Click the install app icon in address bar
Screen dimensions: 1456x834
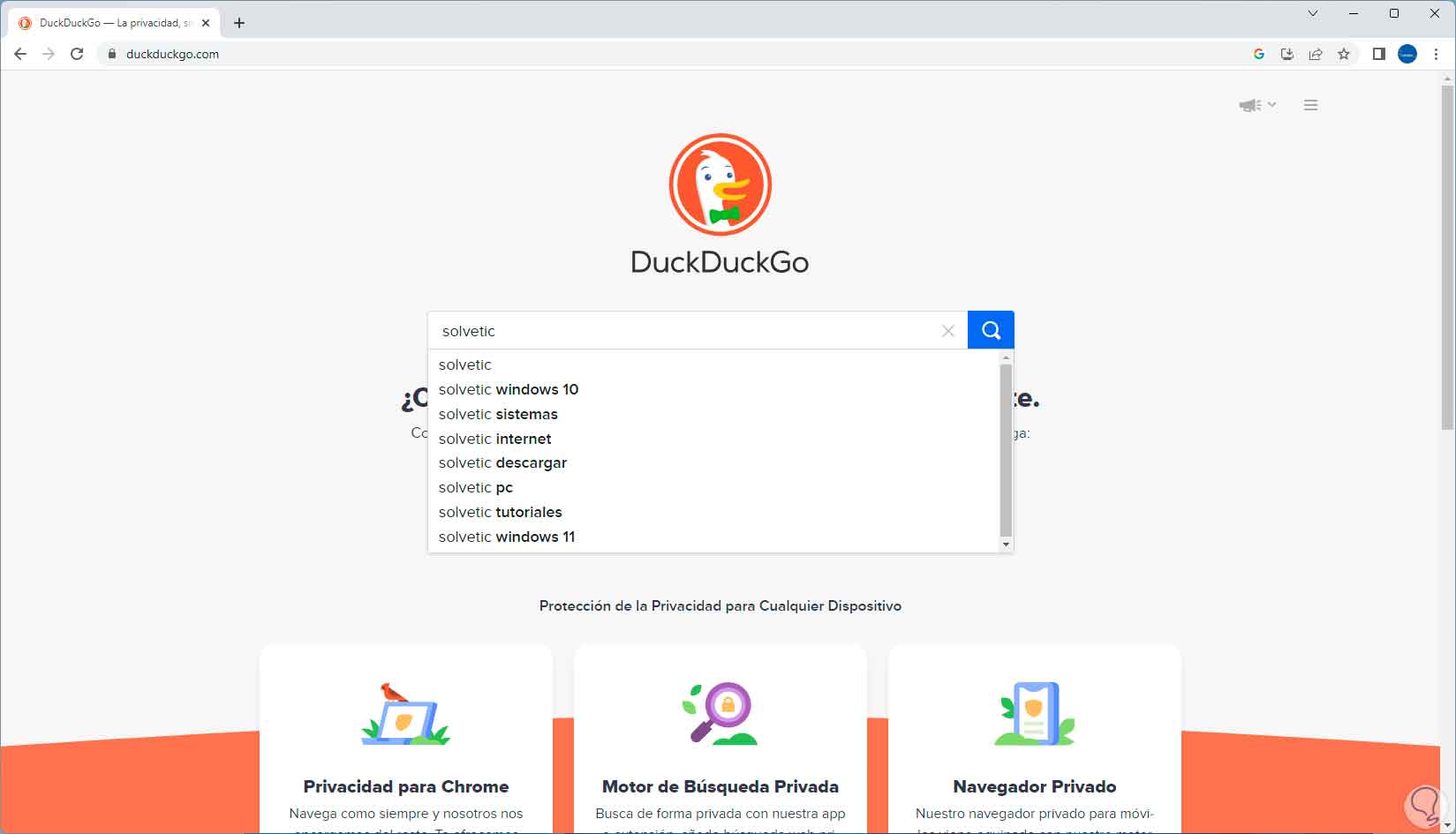[x=1287, y=54]
